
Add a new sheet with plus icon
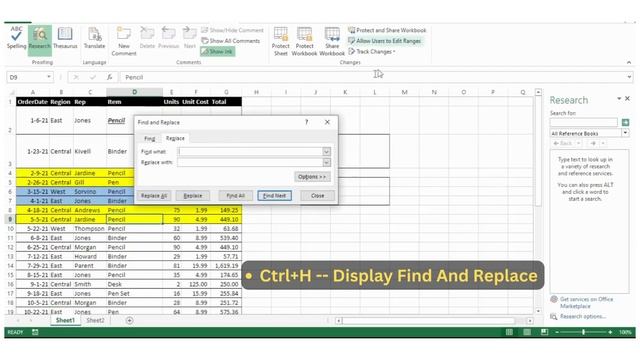(x=129, y=320)
